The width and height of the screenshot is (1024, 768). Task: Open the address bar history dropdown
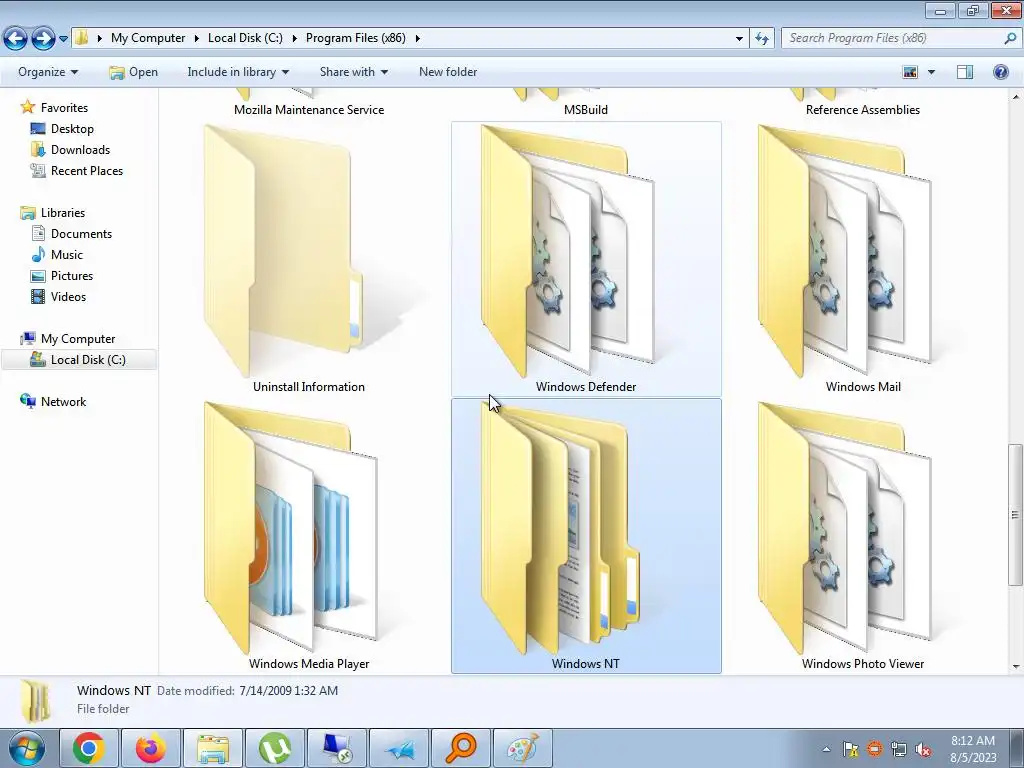coord(739,38)
